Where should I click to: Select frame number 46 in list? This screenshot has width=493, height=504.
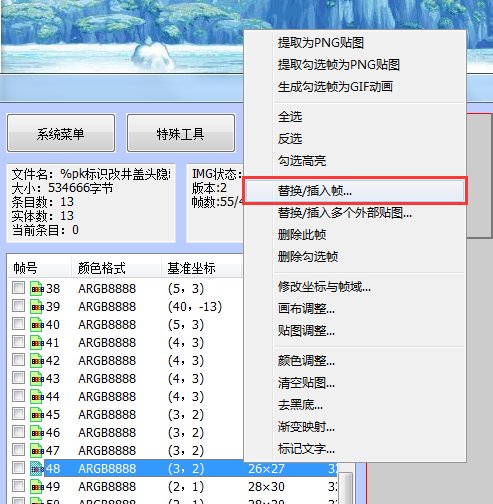[53, 433]
